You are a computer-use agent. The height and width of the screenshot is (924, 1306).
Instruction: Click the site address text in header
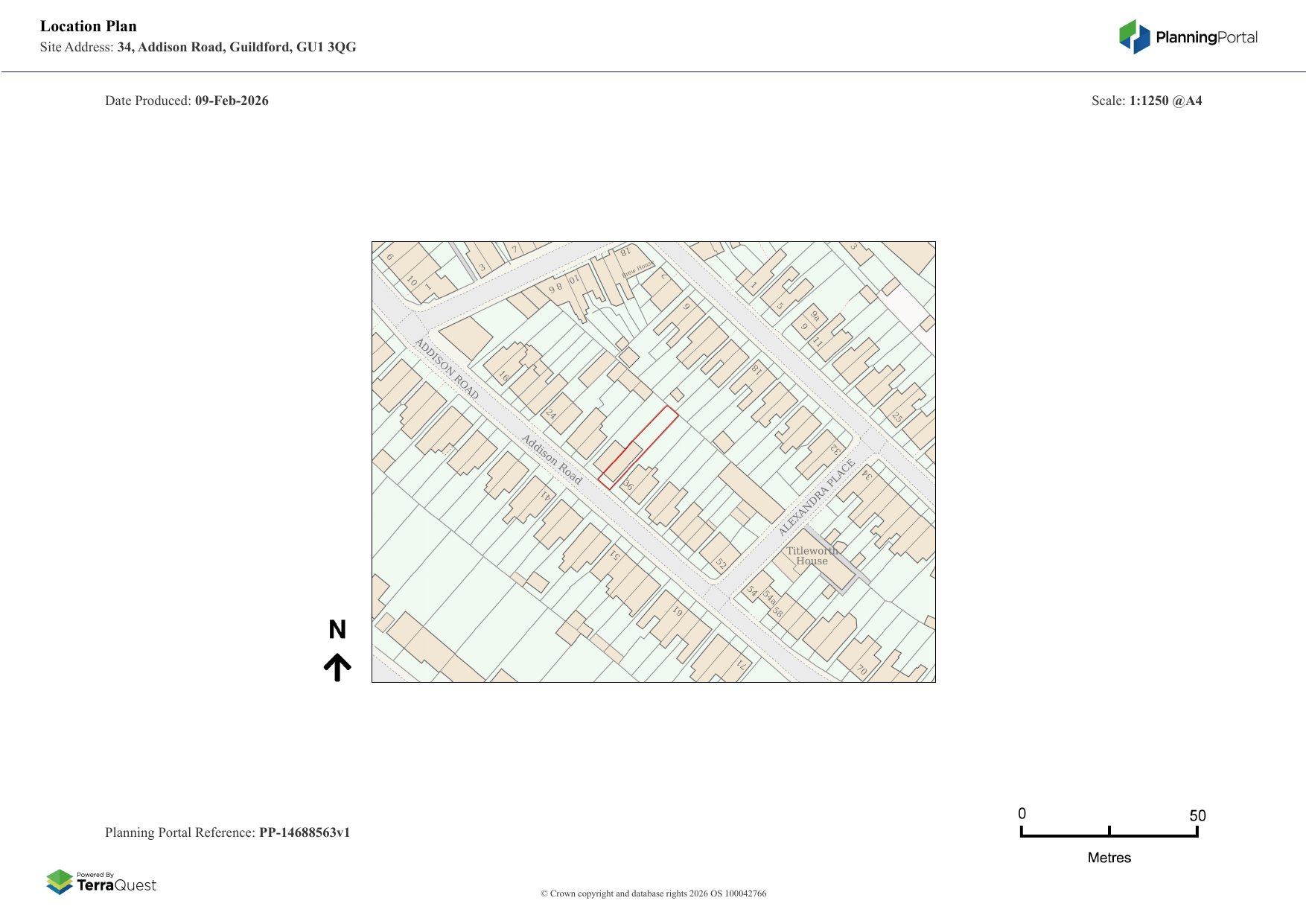[x=236, y=47]
